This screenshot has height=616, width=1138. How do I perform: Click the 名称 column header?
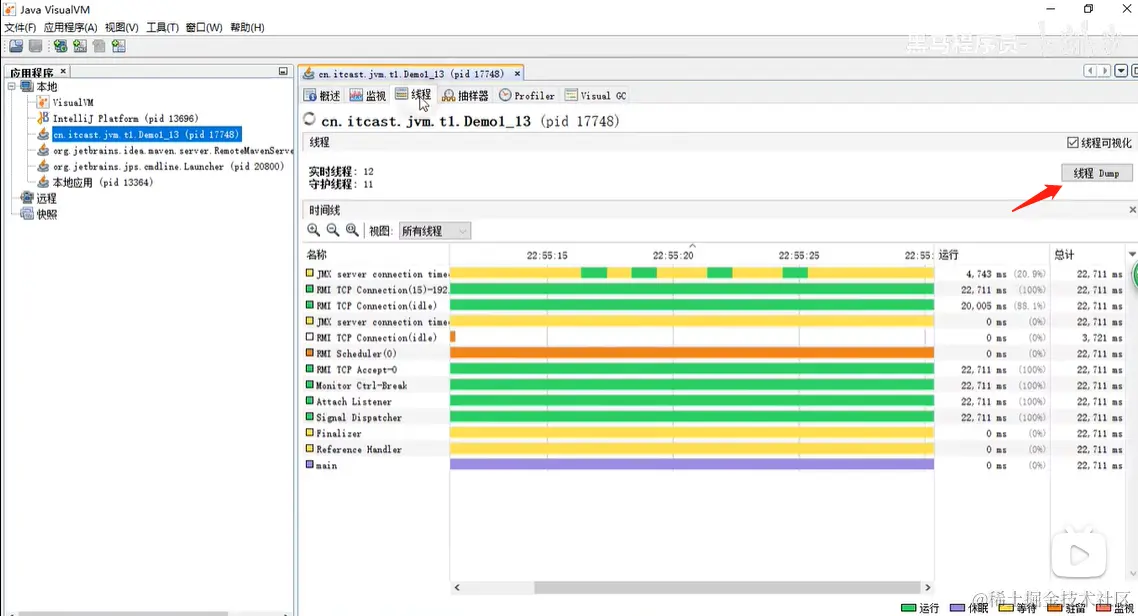pyautogui.click(x=375, y=255)
